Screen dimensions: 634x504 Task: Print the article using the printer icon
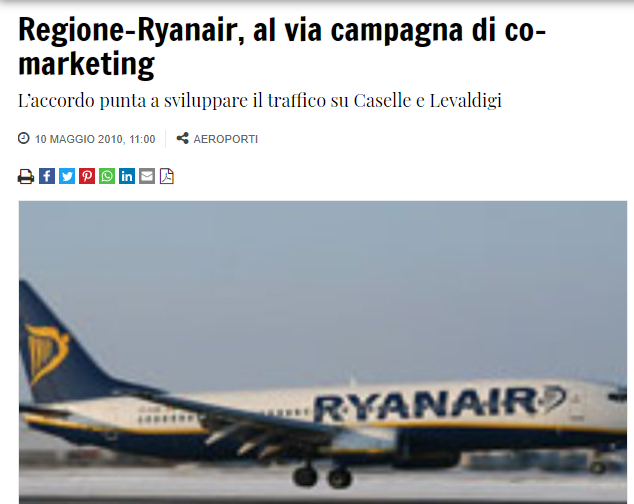pyautogui.click(x=26, y=176)
